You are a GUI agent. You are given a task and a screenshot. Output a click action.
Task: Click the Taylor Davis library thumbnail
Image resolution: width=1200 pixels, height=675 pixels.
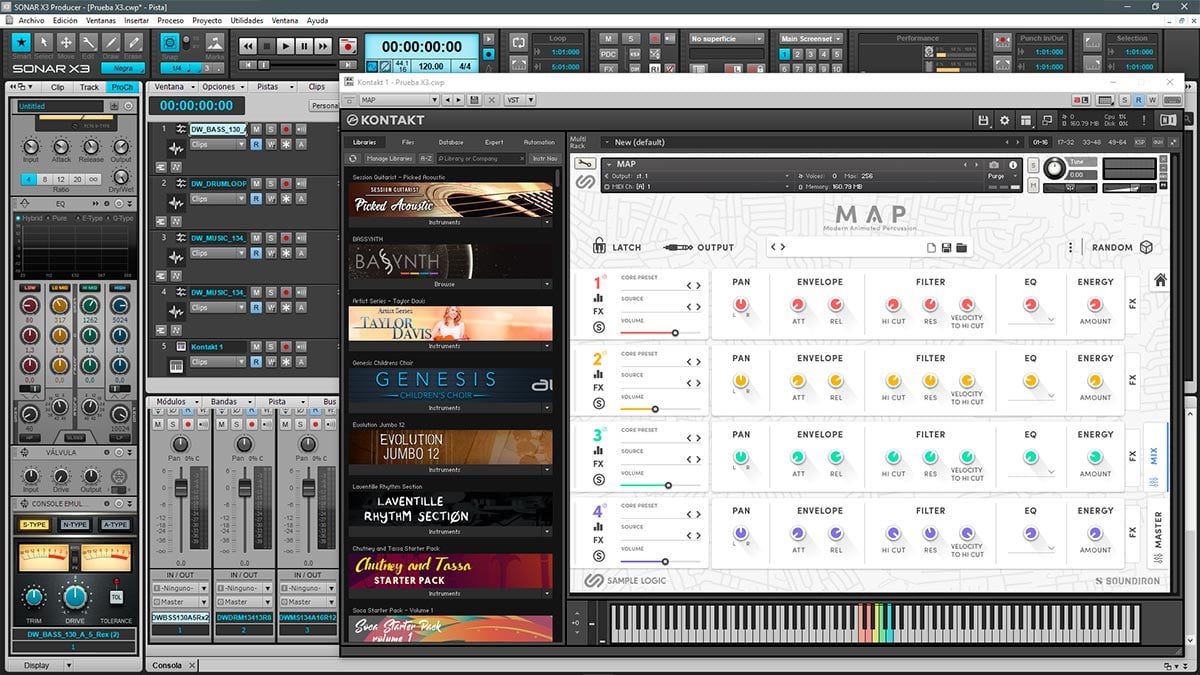click(x=450, y=324)
